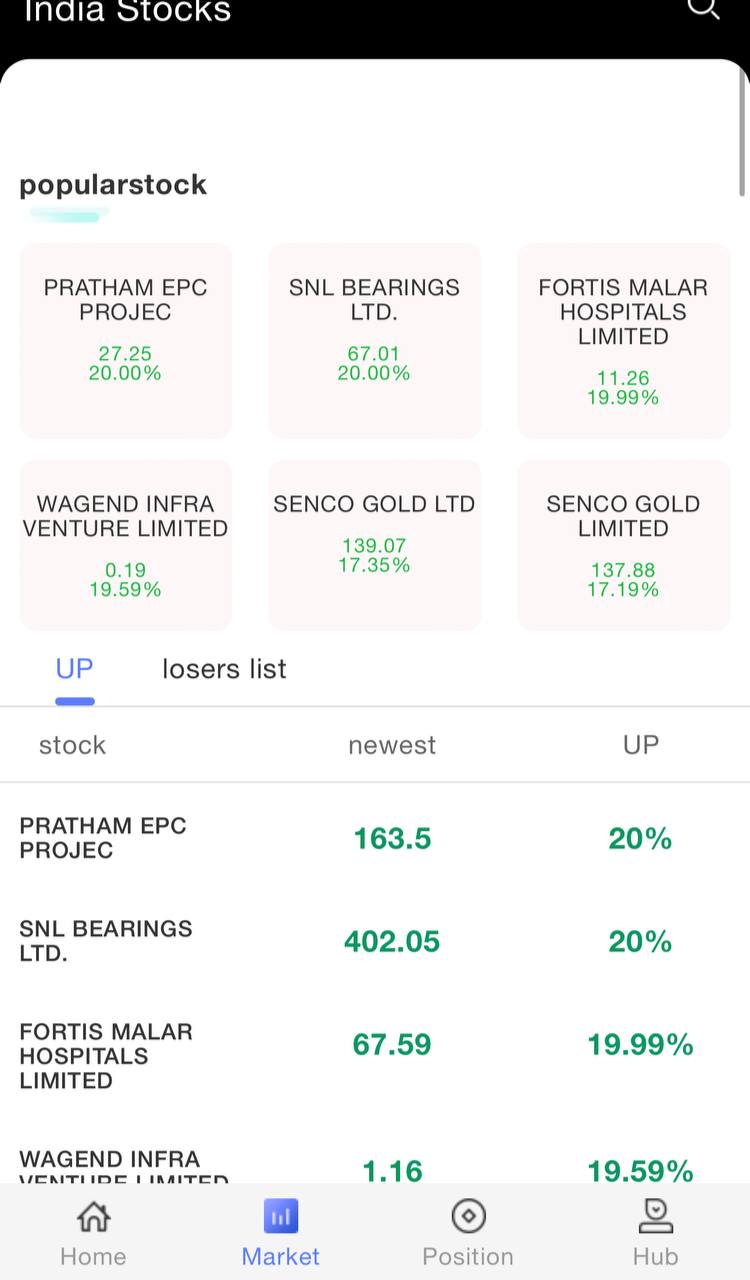The image size is (750, 1280).
Task: Switch to the losers list tab
Action: (x=224, y=669)
